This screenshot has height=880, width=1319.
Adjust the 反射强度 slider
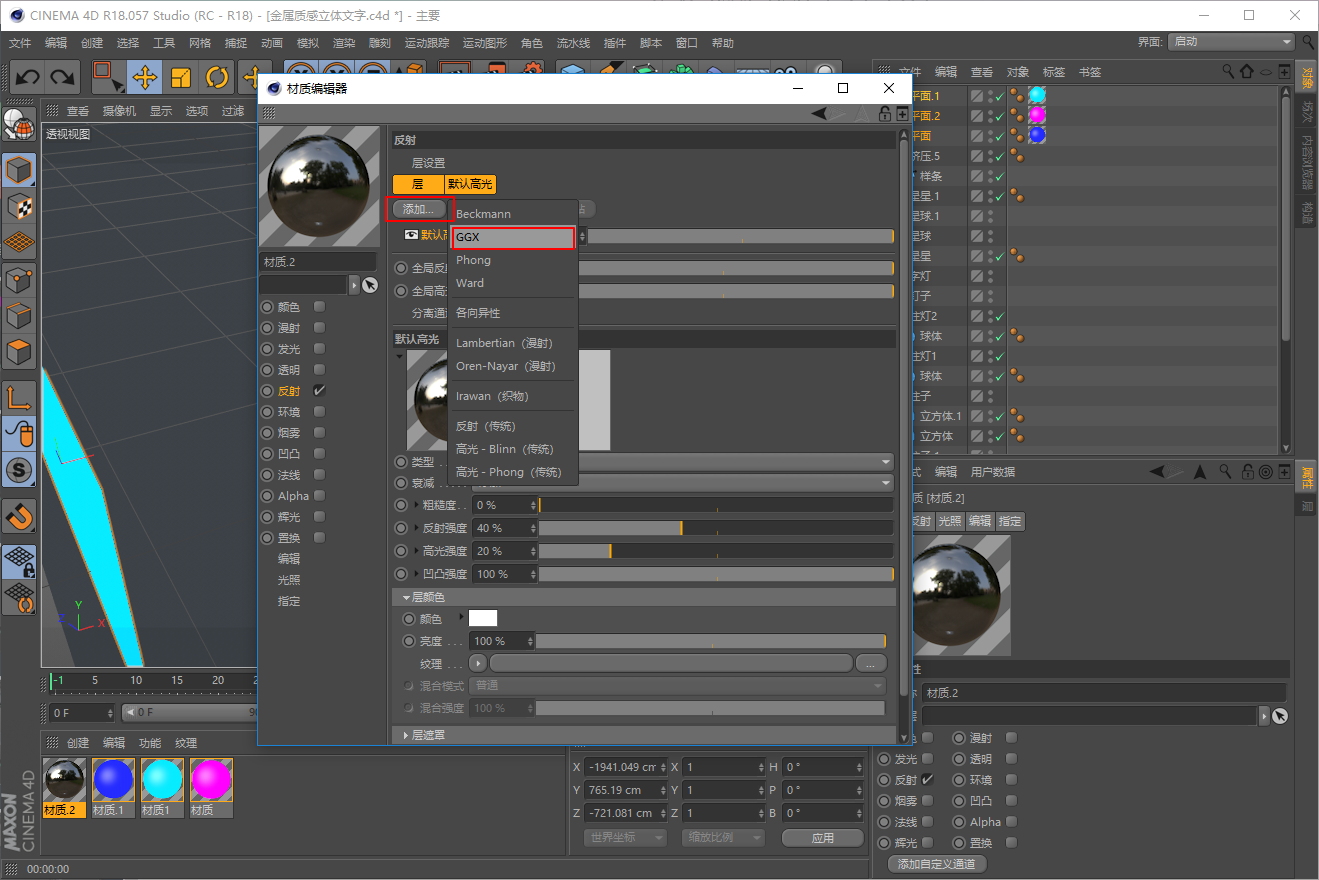pyautogui.click(x=716, y=528)
